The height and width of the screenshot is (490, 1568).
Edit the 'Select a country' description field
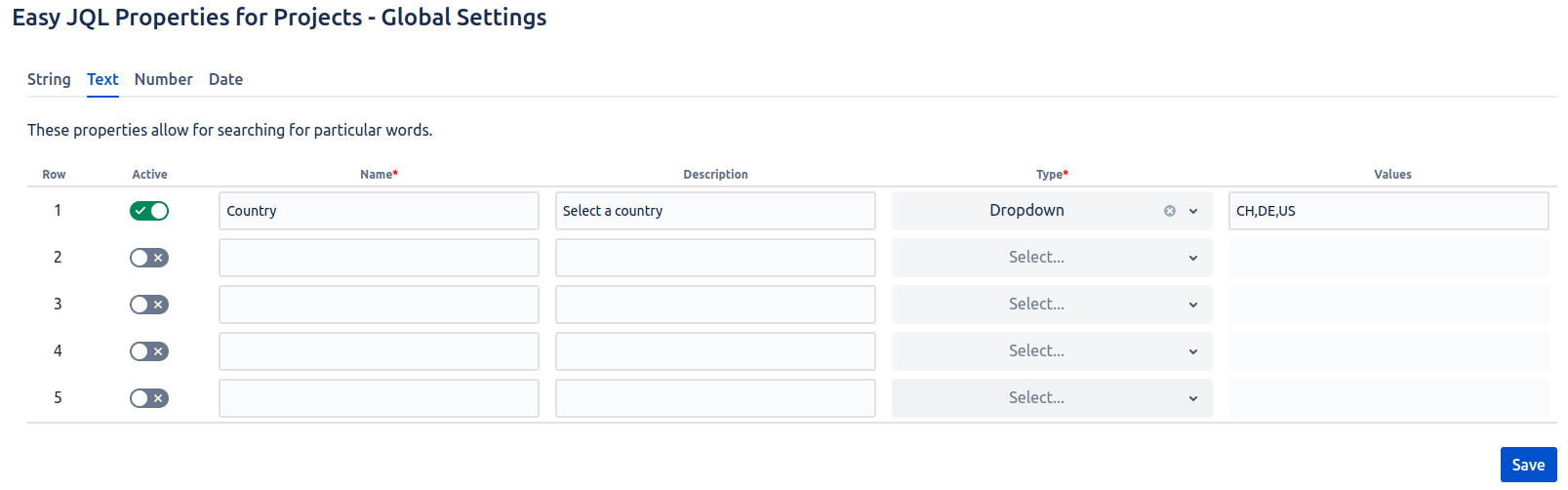715,211
